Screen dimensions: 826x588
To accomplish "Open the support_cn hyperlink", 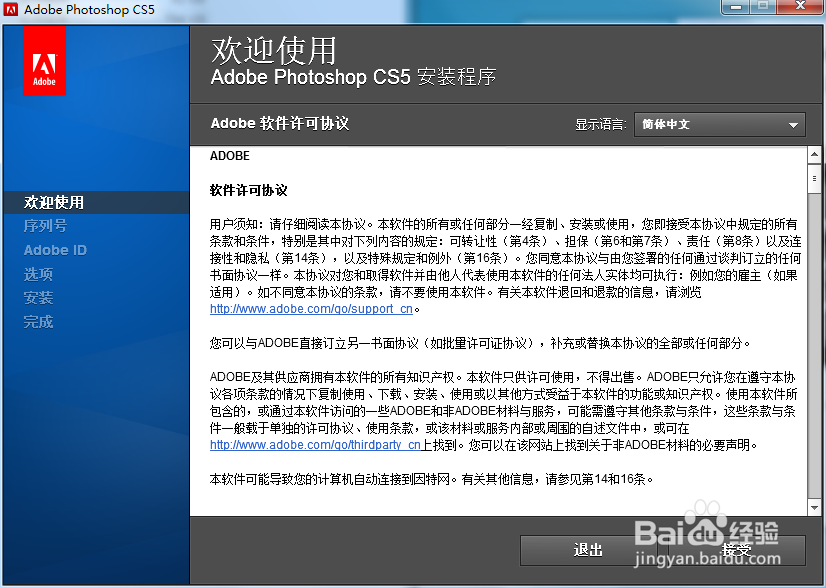I will (311, 309).
